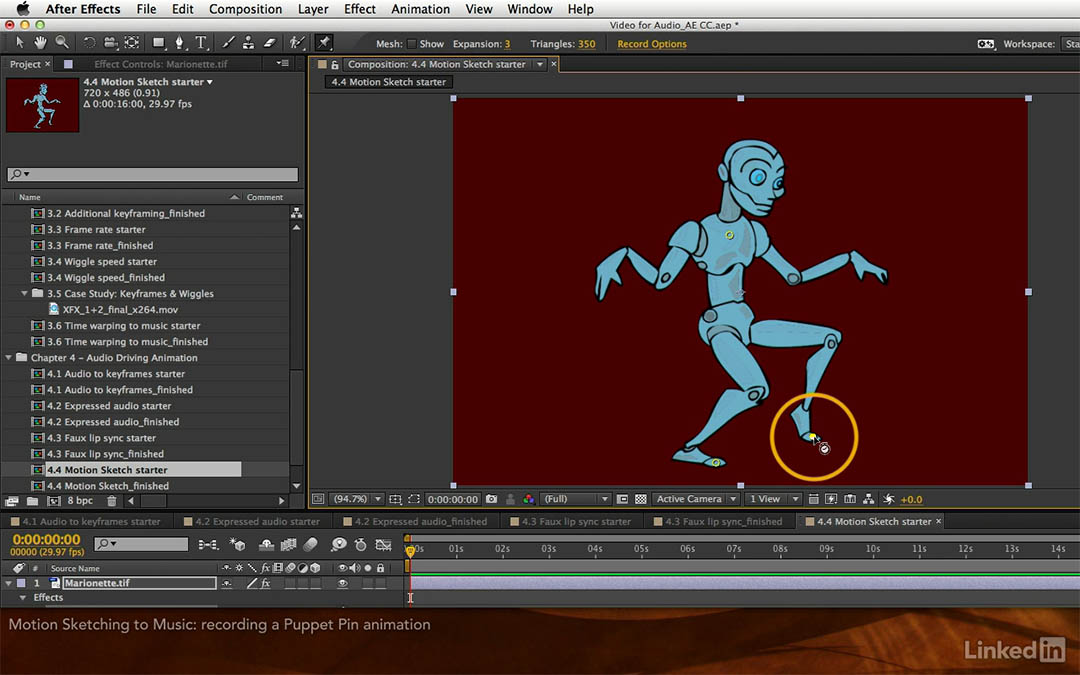Open the Effect menu
The width and height of the screenshot is (1080, 675).
(360, 9)
